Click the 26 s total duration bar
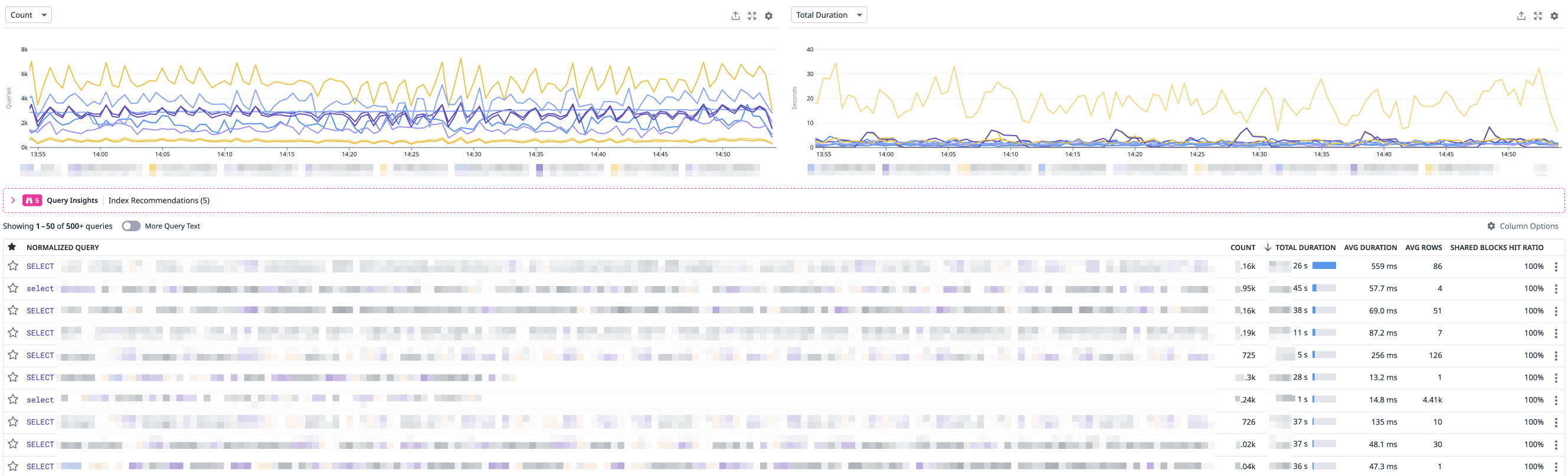This screenshot has width=1568, height=476. 1323,266
